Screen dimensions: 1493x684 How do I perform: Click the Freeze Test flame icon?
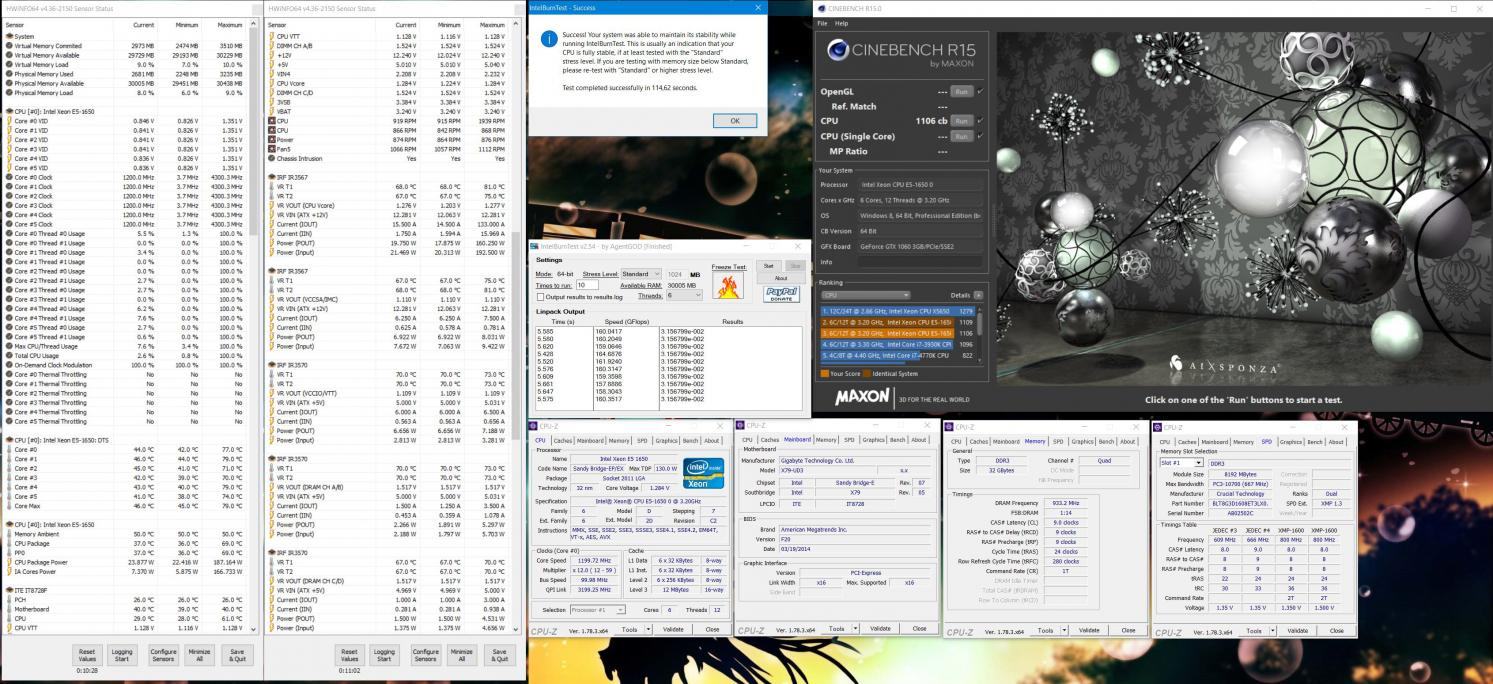(727, 287)
